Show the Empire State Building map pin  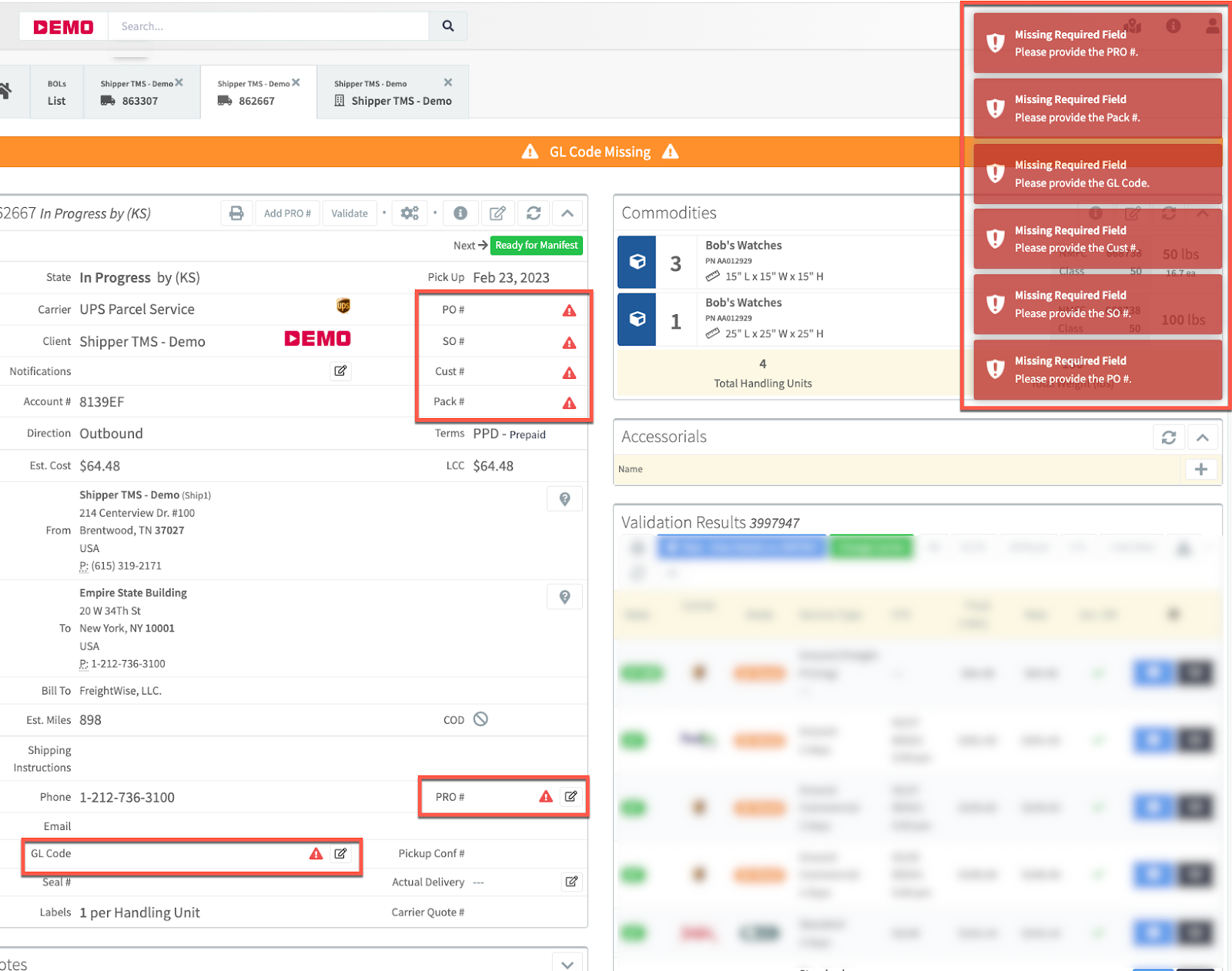pos(564,597)
